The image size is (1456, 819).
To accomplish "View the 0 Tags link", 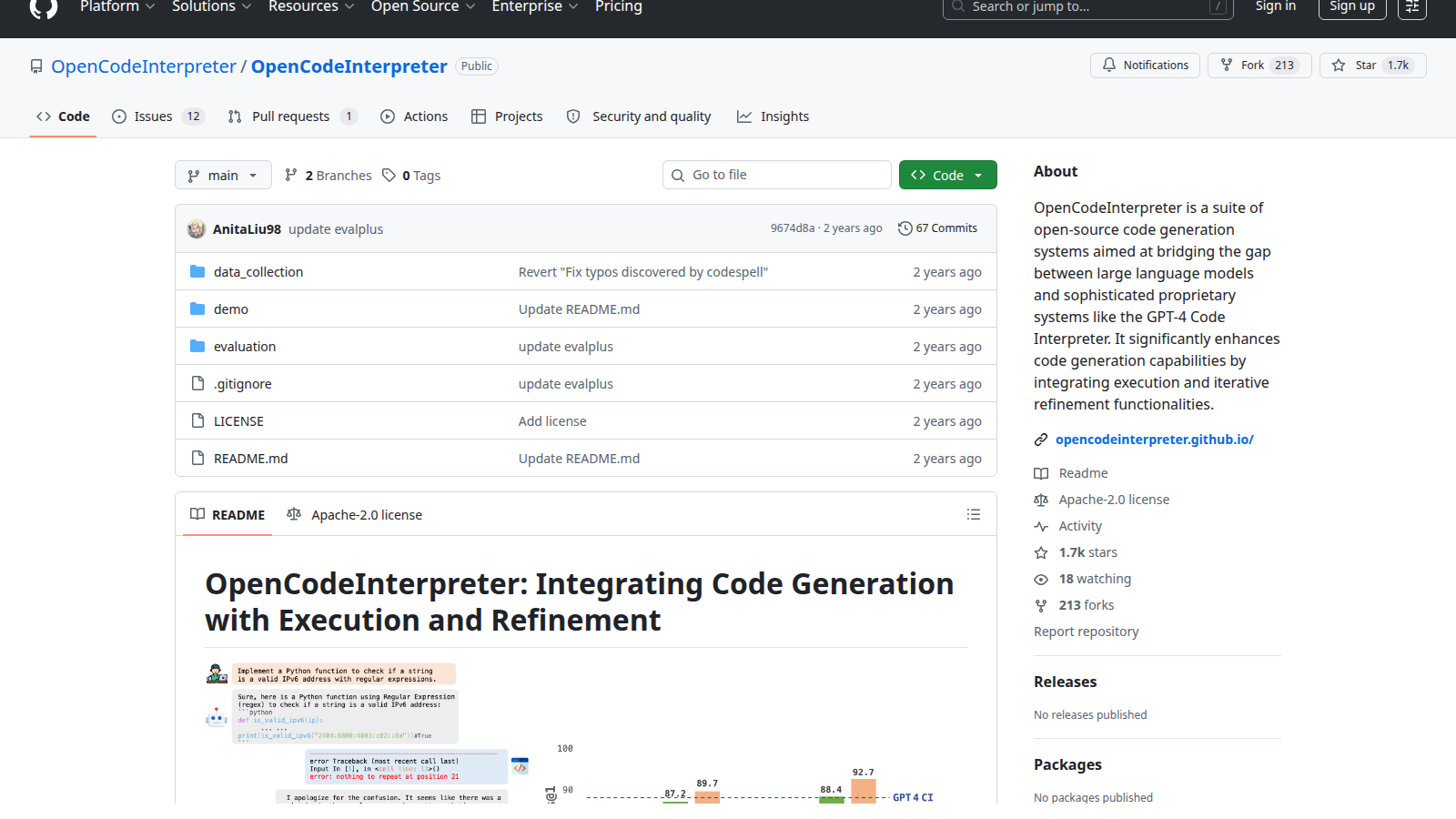I will (411, 176).
